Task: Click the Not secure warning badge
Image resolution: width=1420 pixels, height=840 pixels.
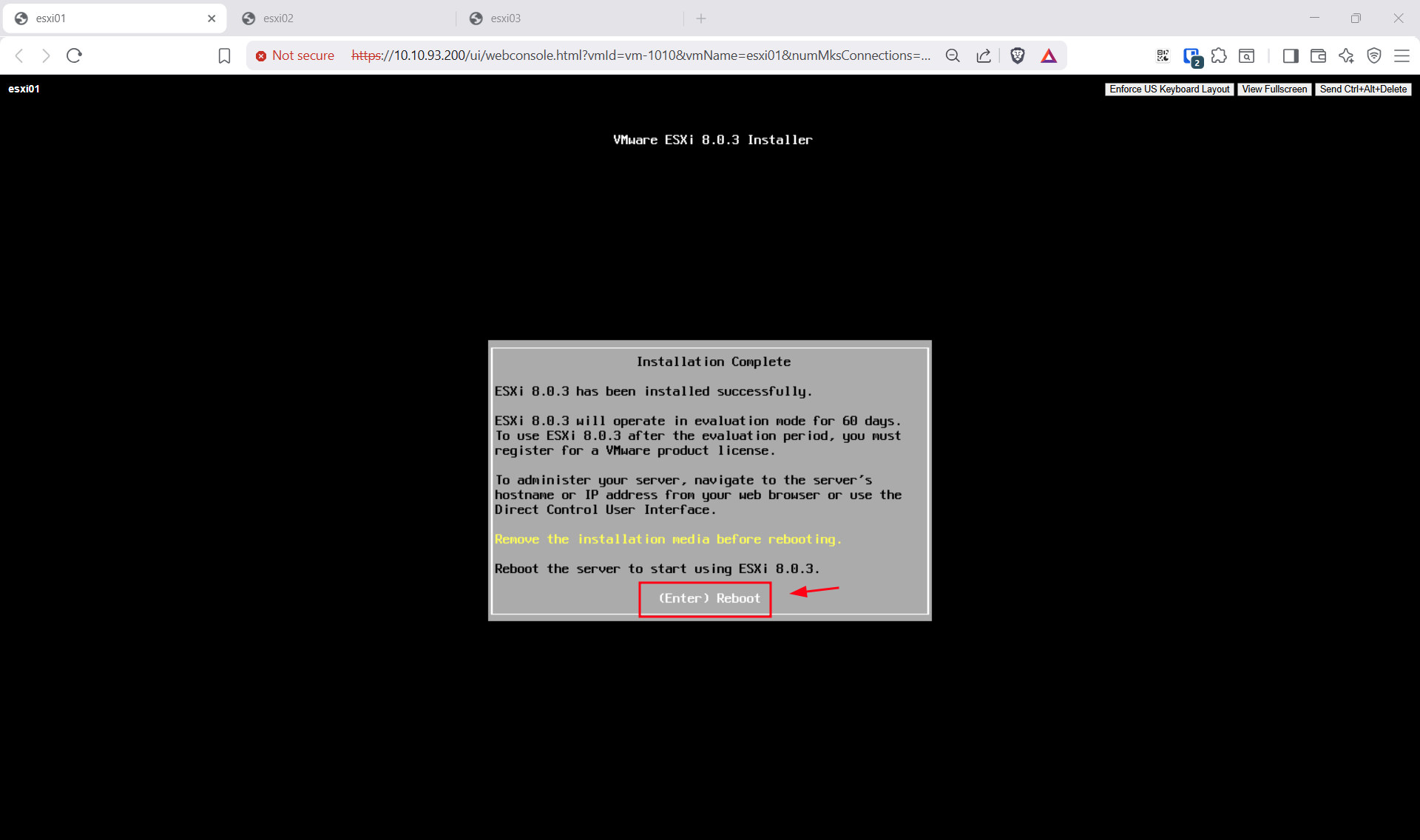Action: tap(295, 55)
